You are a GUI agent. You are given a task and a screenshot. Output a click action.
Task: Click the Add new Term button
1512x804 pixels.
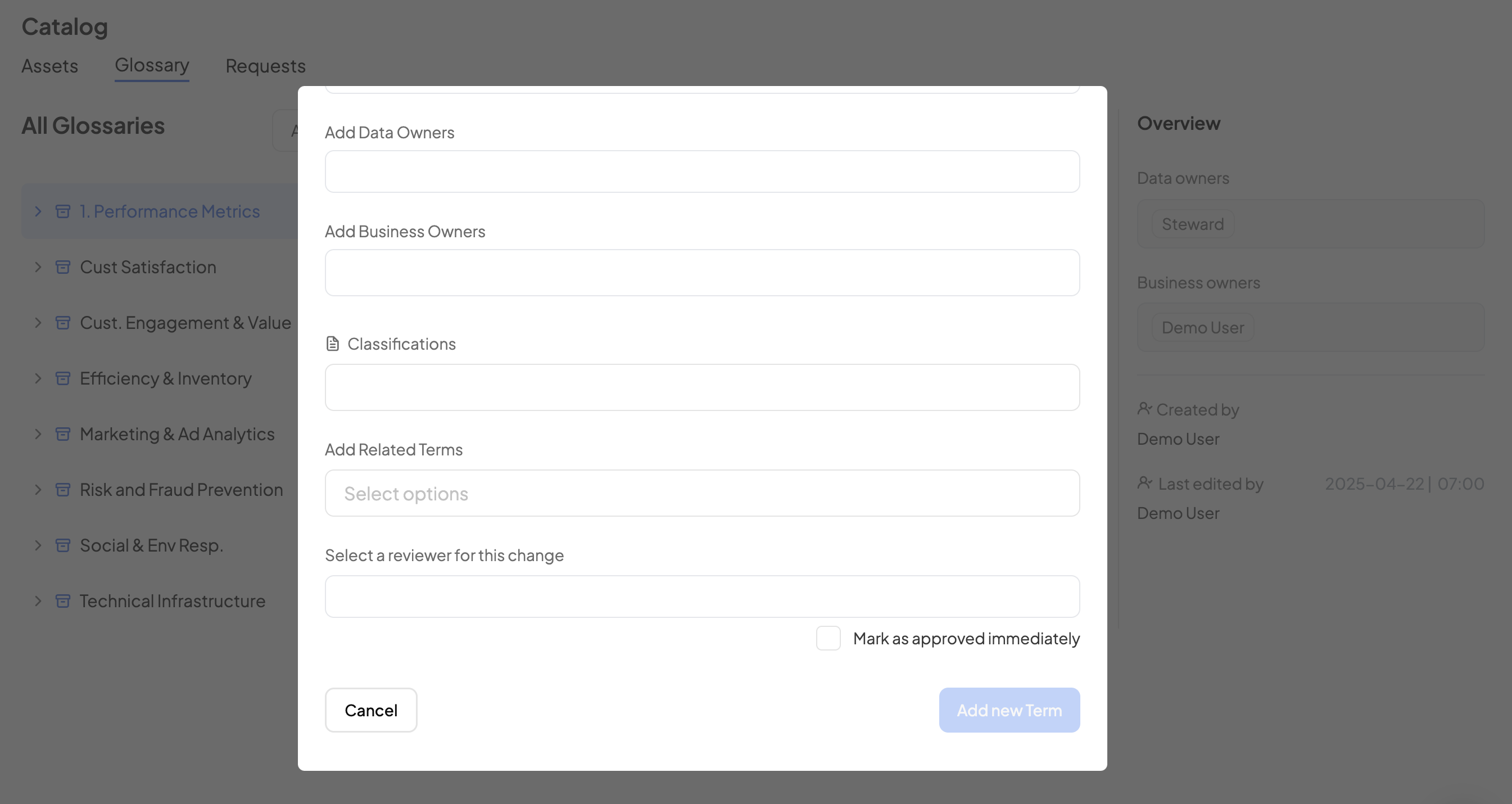(x=1009, y=710)
